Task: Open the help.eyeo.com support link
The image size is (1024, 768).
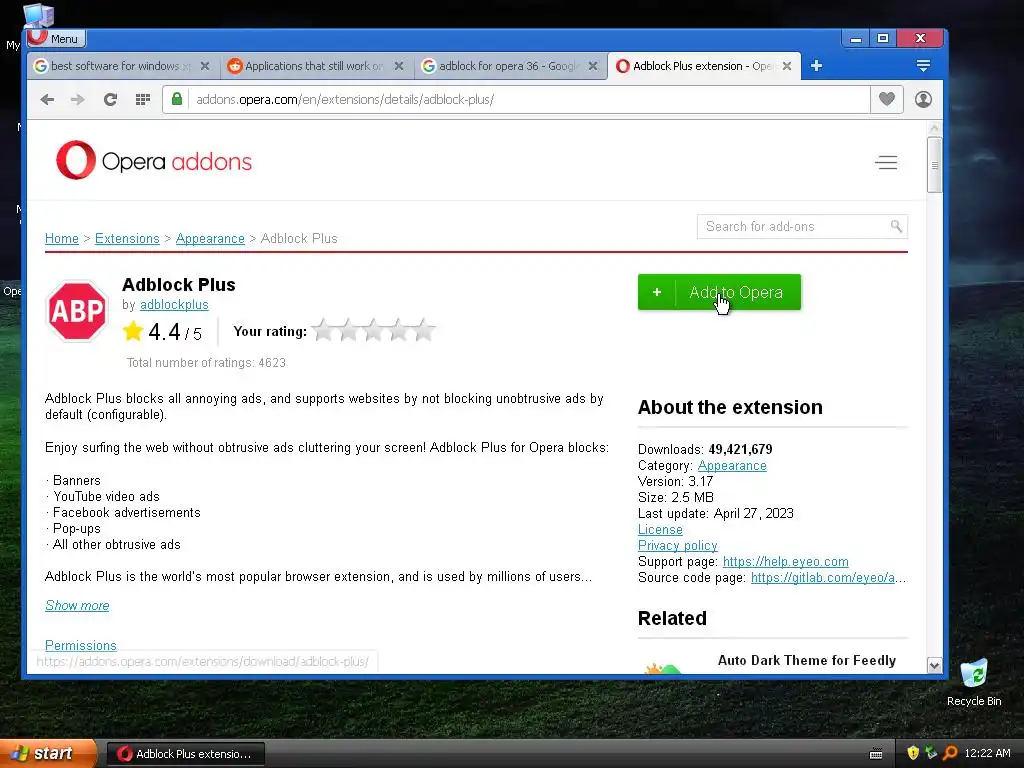Action: pyautogui.click(x=786, y=562)
